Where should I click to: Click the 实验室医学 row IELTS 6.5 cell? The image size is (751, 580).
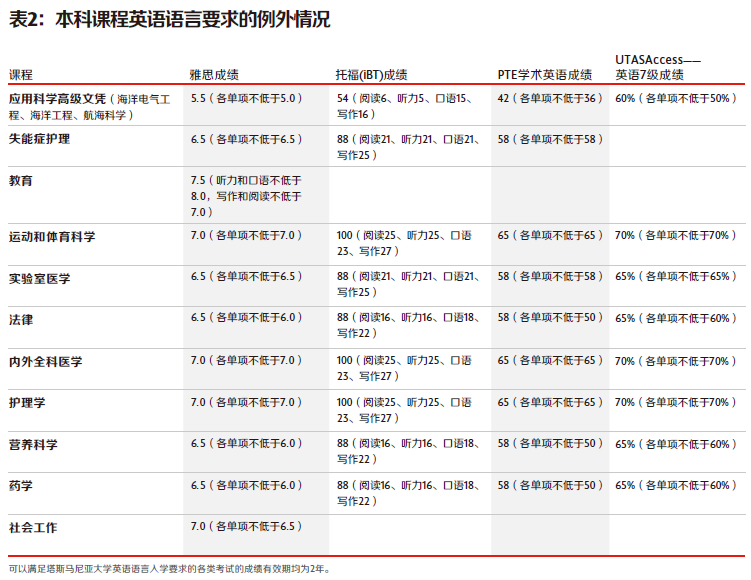tap(246, 276)
